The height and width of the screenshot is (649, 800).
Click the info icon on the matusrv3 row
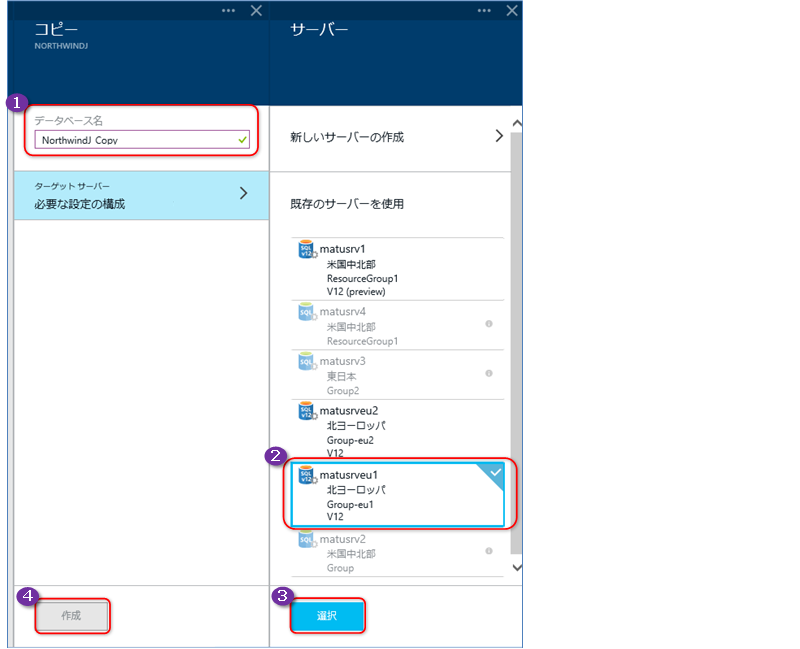[x=489, y=373]
